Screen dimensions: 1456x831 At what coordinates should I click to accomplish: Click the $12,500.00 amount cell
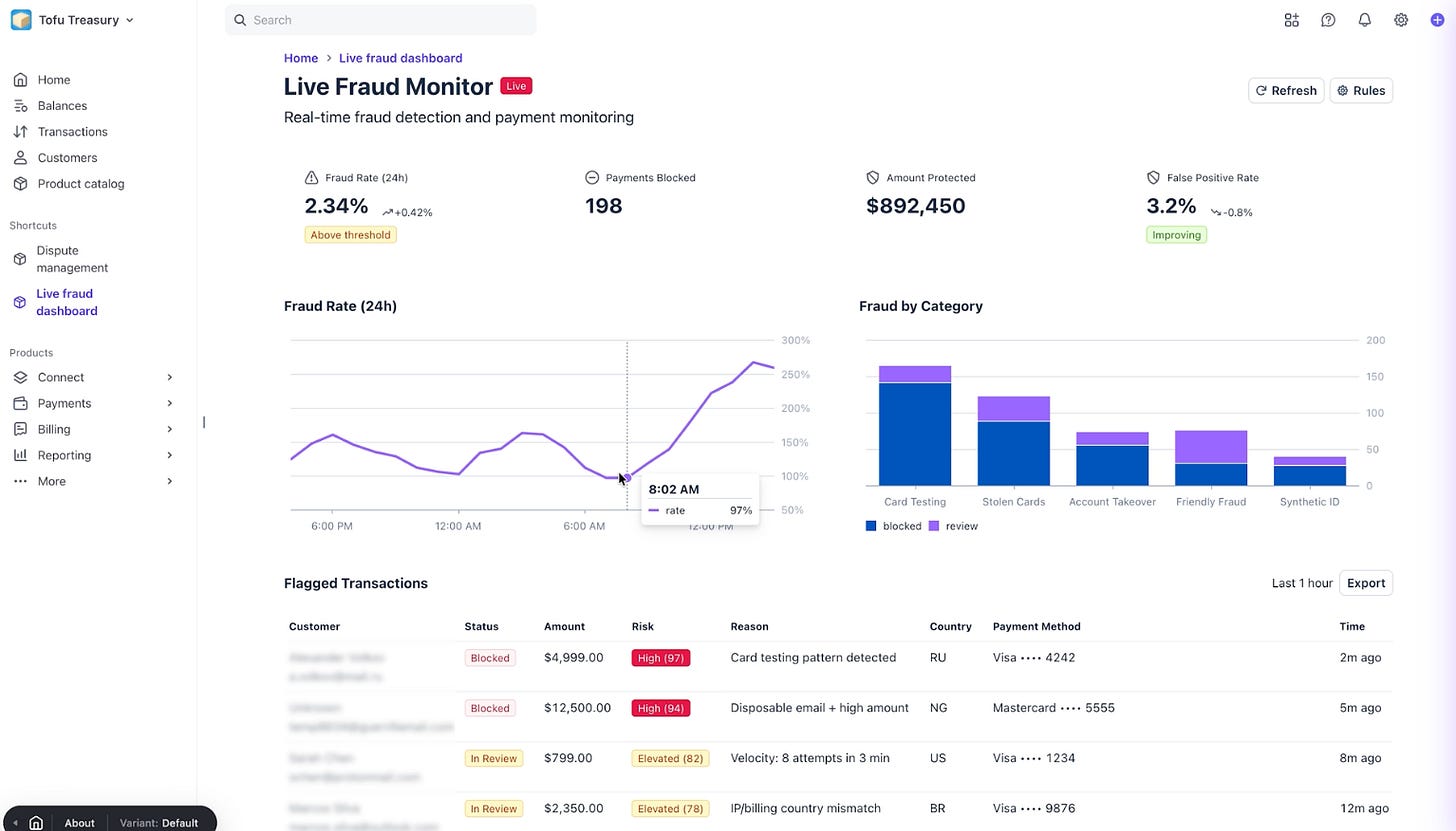click(x=577, y=708)
